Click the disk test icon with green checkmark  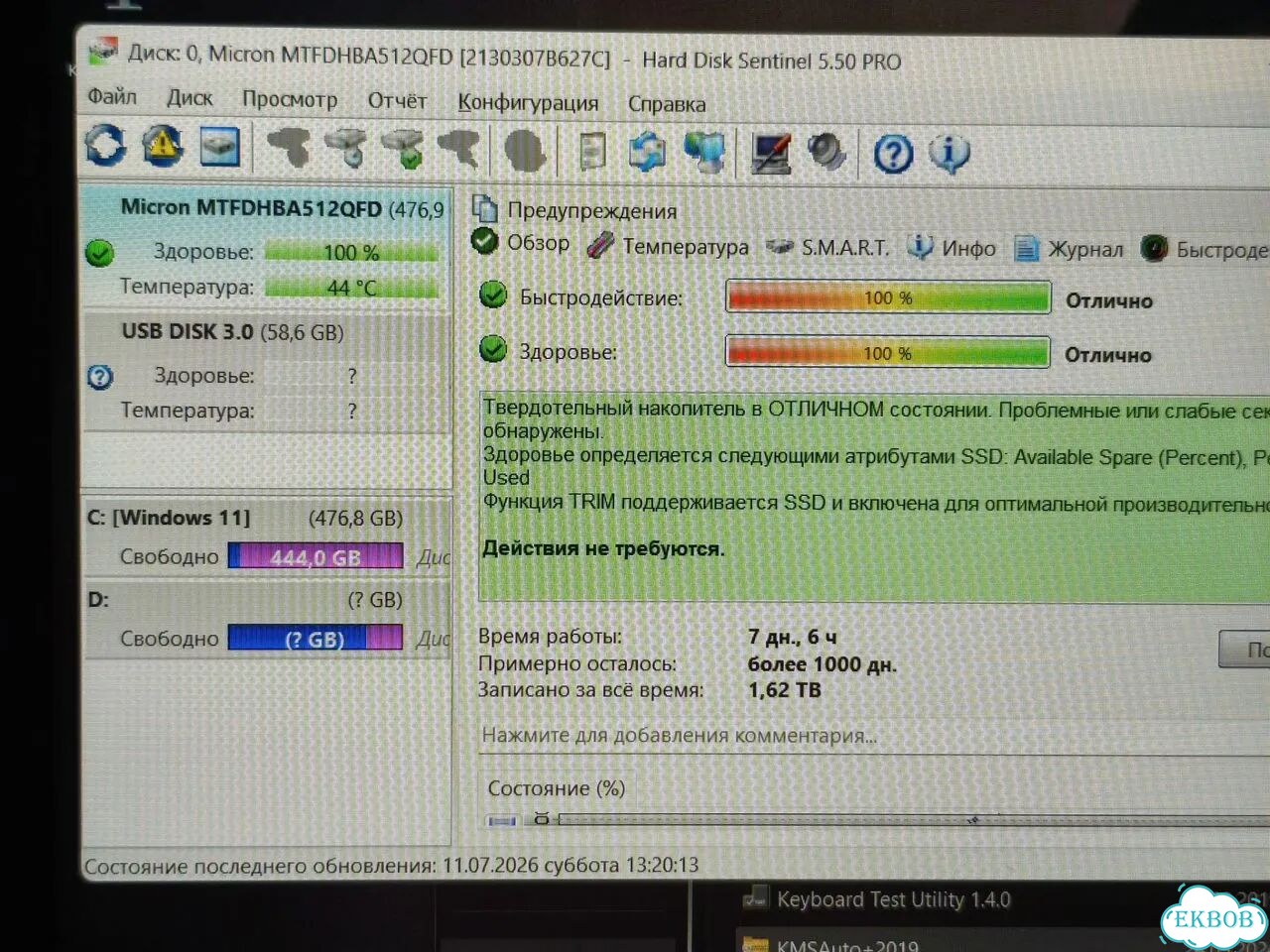coord(403,150)
